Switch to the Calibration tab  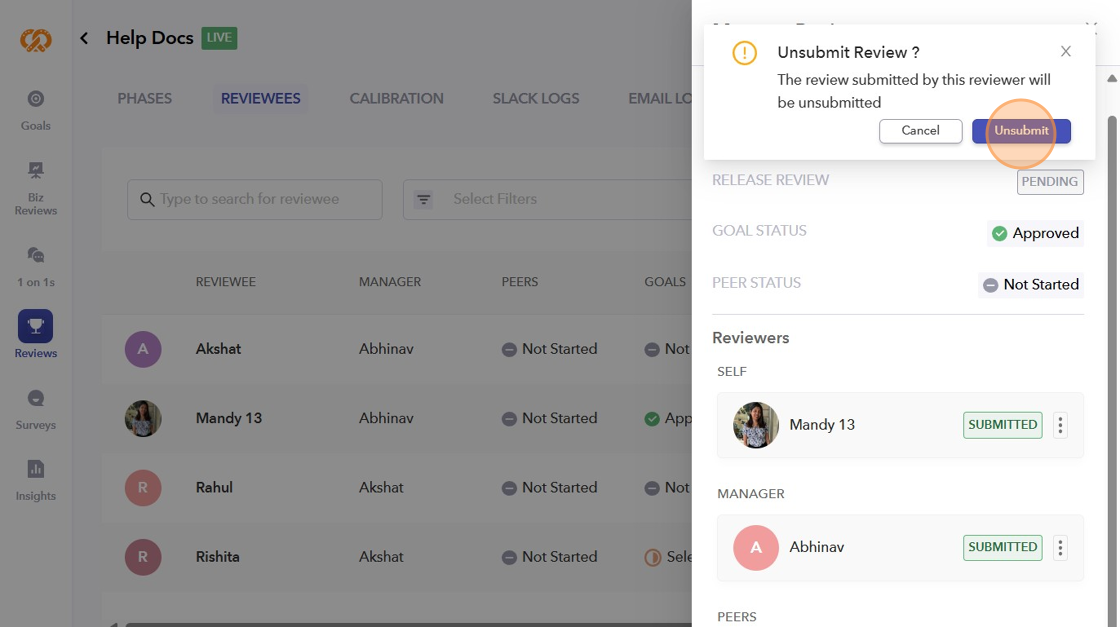396,98
